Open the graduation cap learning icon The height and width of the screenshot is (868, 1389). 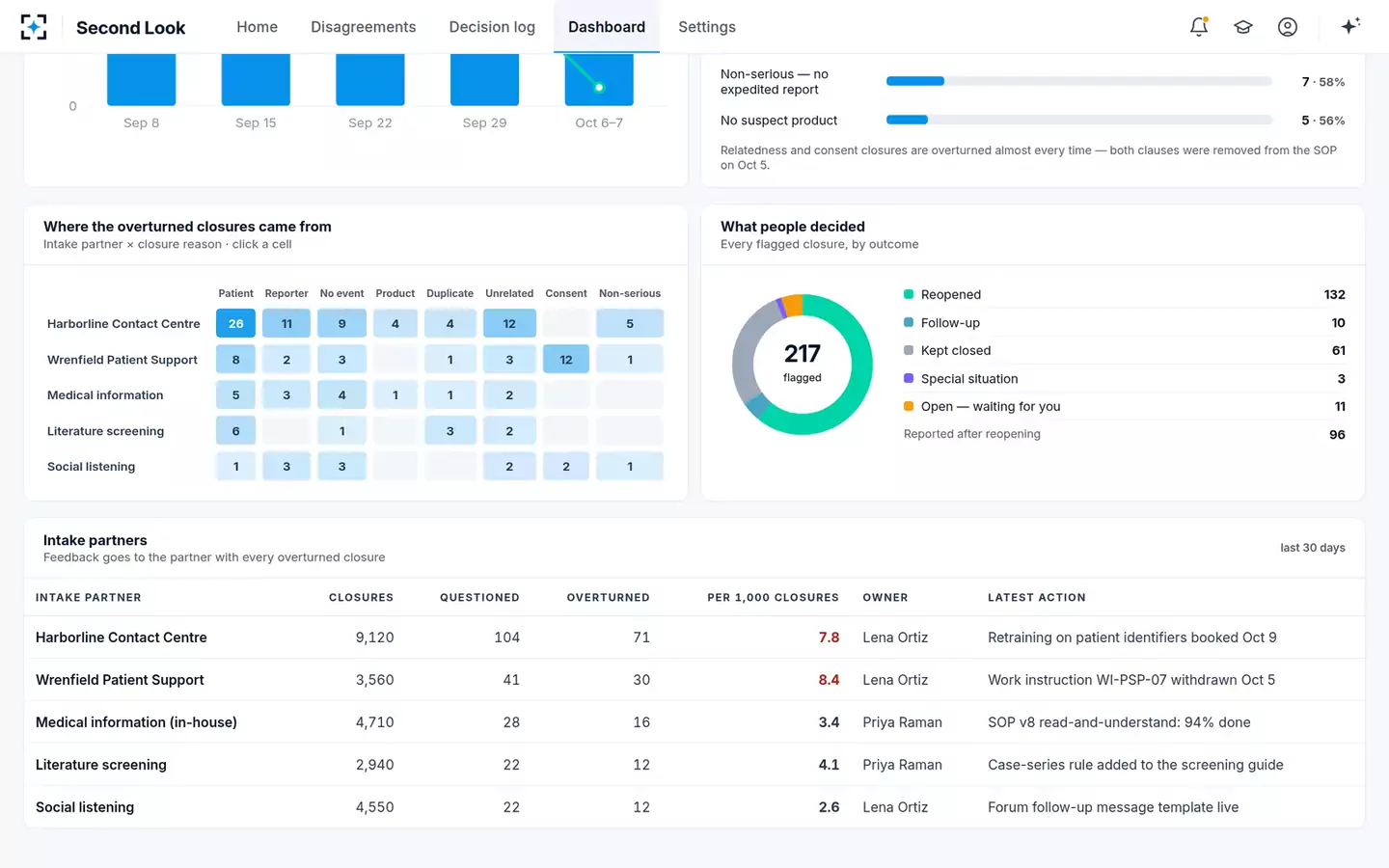(1243, 27)
